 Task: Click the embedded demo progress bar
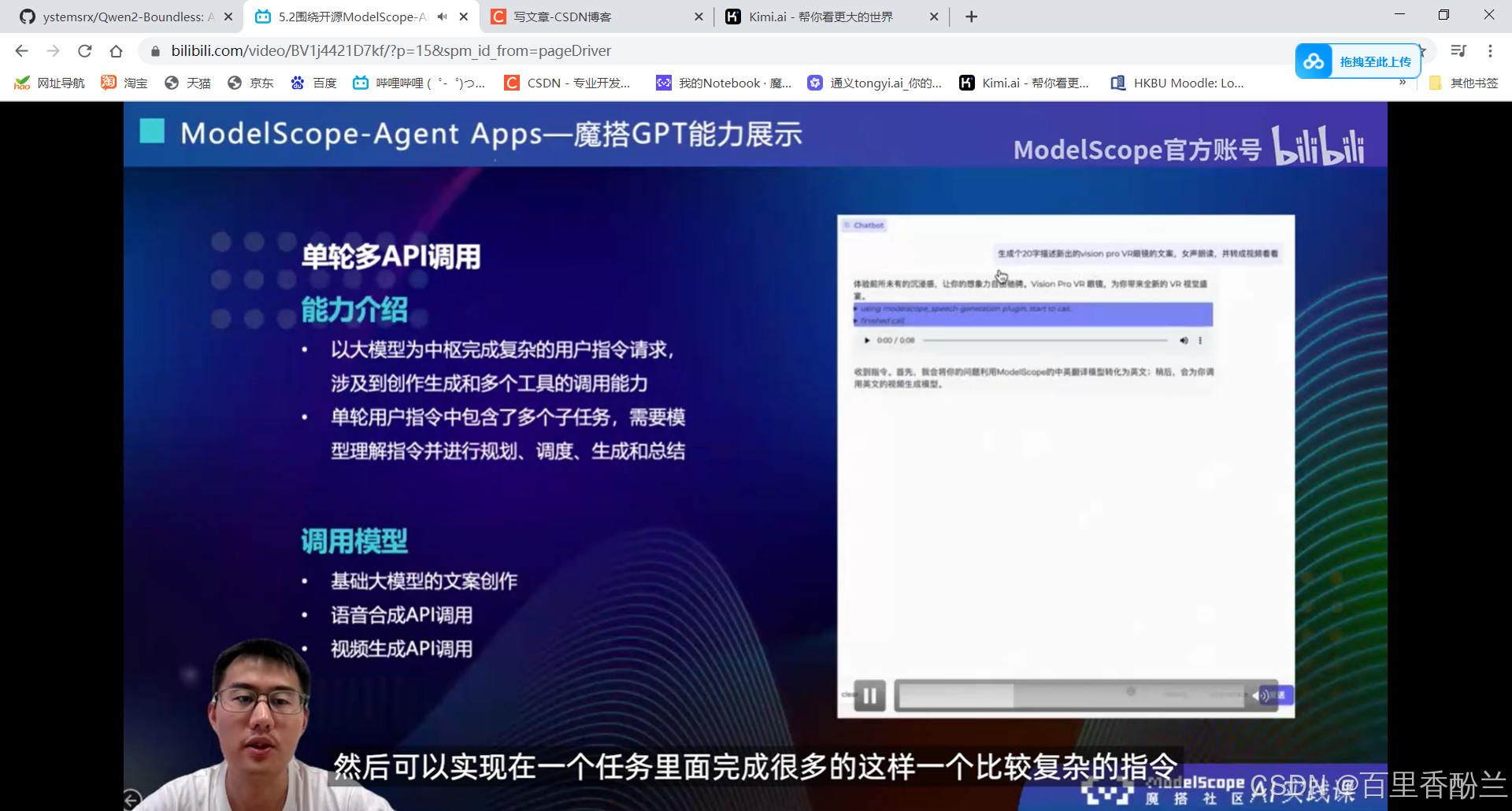(1071, 696)
